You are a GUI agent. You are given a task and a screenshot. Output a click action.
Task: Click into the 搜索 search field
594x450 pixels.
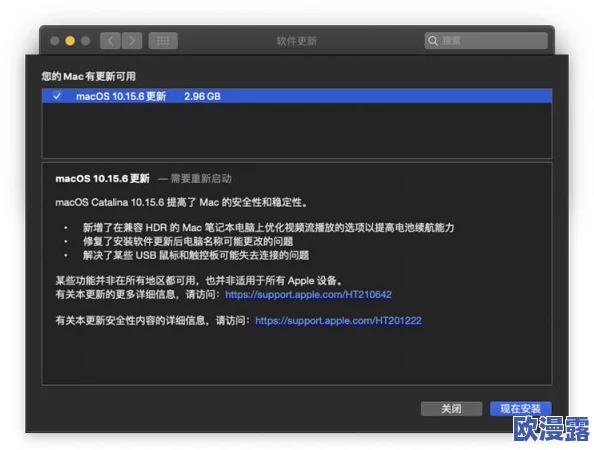tap(486, 41)
